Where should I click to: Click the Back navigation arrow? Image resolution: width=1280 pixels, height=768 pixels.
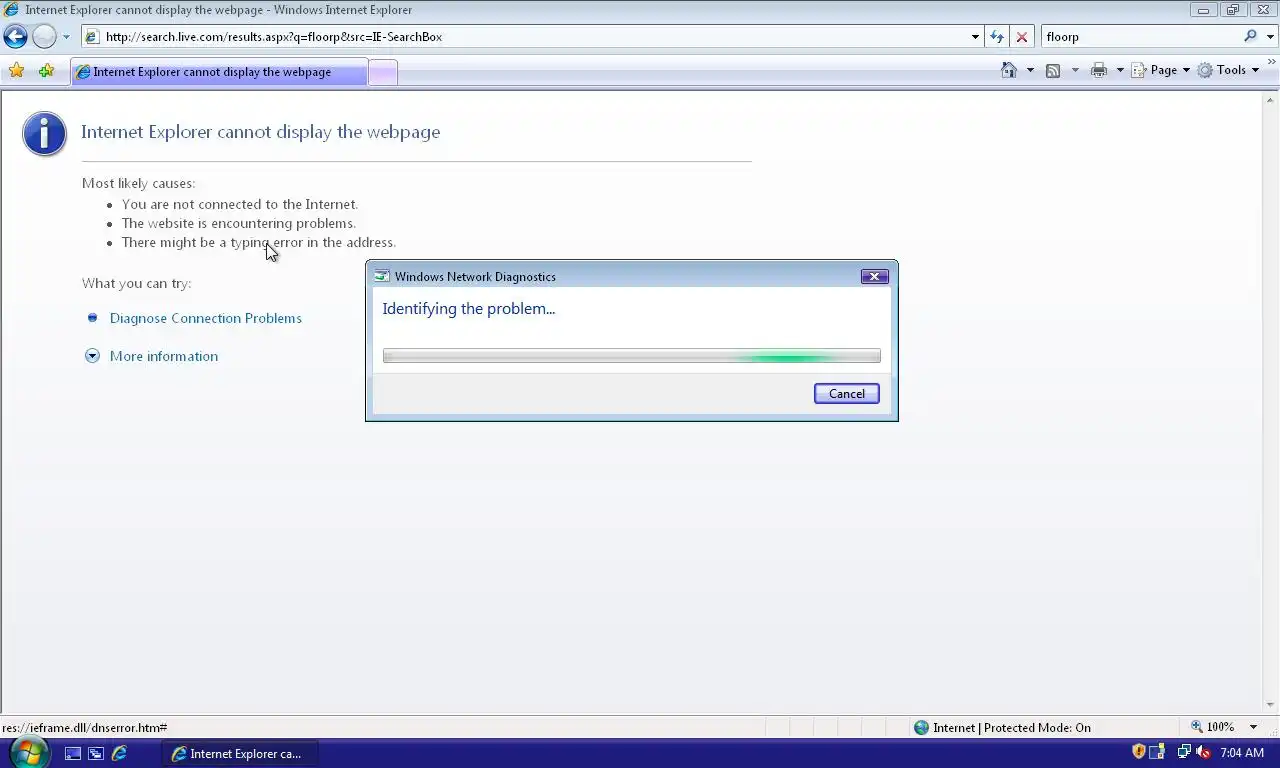(x=15, y=37)
